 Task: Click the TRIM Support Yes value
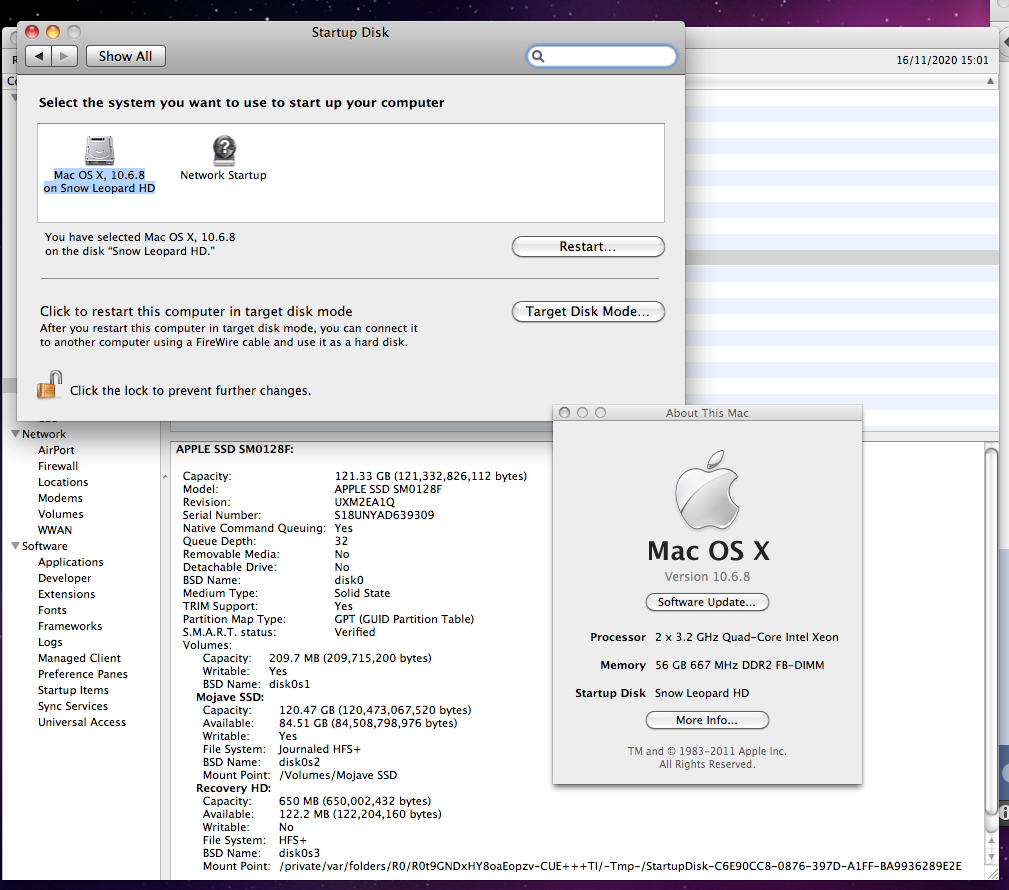click(344, 606)
